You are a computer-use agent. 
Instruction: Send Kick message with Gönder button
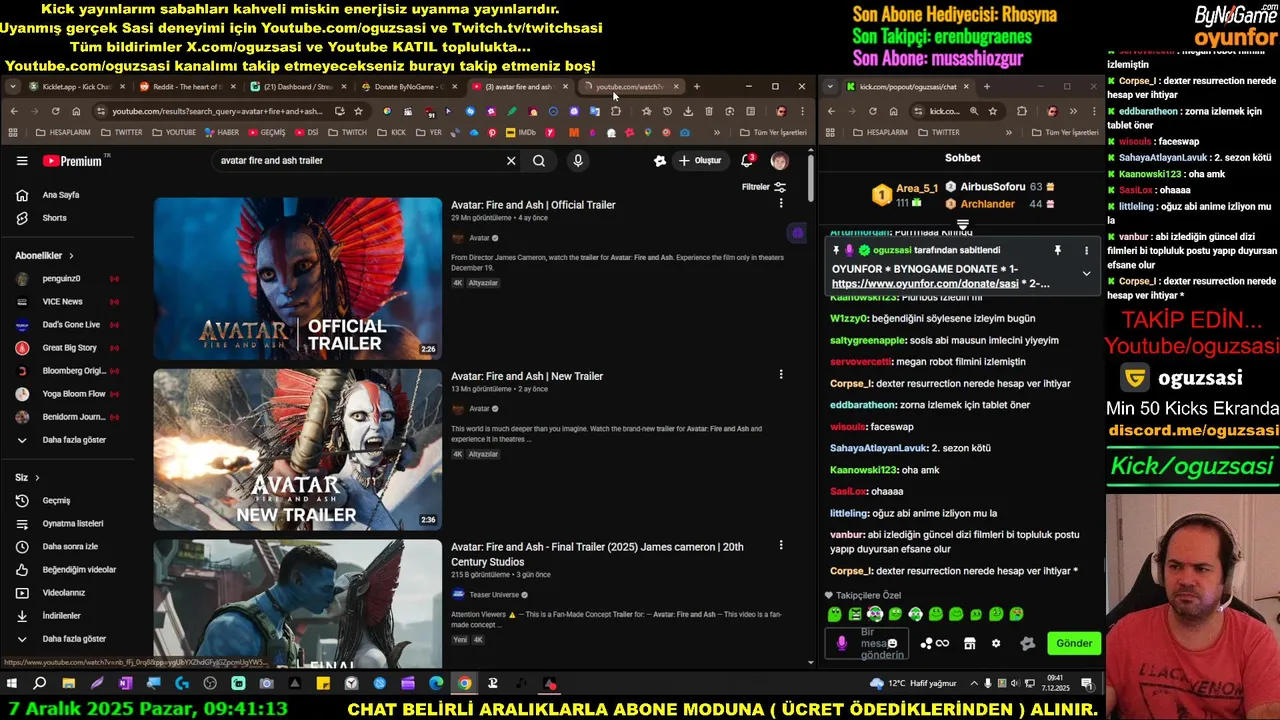[1074, 643]
